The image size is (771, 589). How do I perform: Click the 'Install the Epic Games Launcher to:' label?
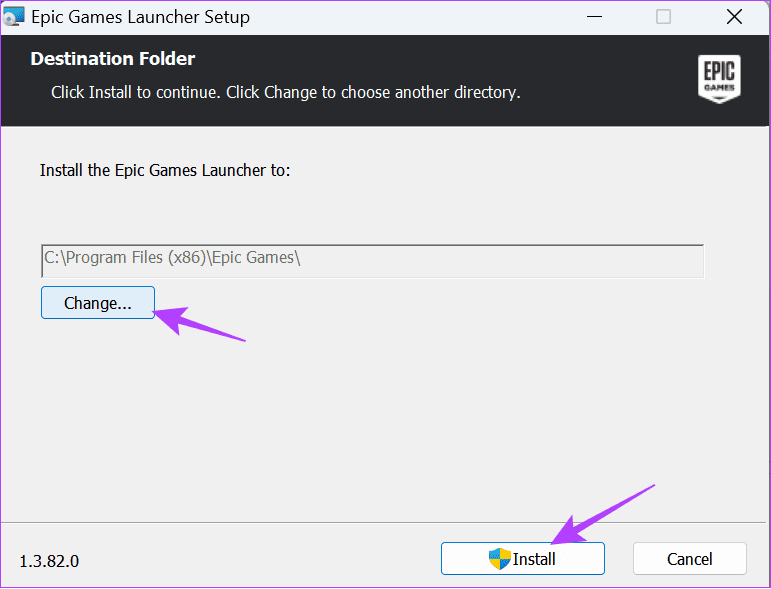[165, 170]
